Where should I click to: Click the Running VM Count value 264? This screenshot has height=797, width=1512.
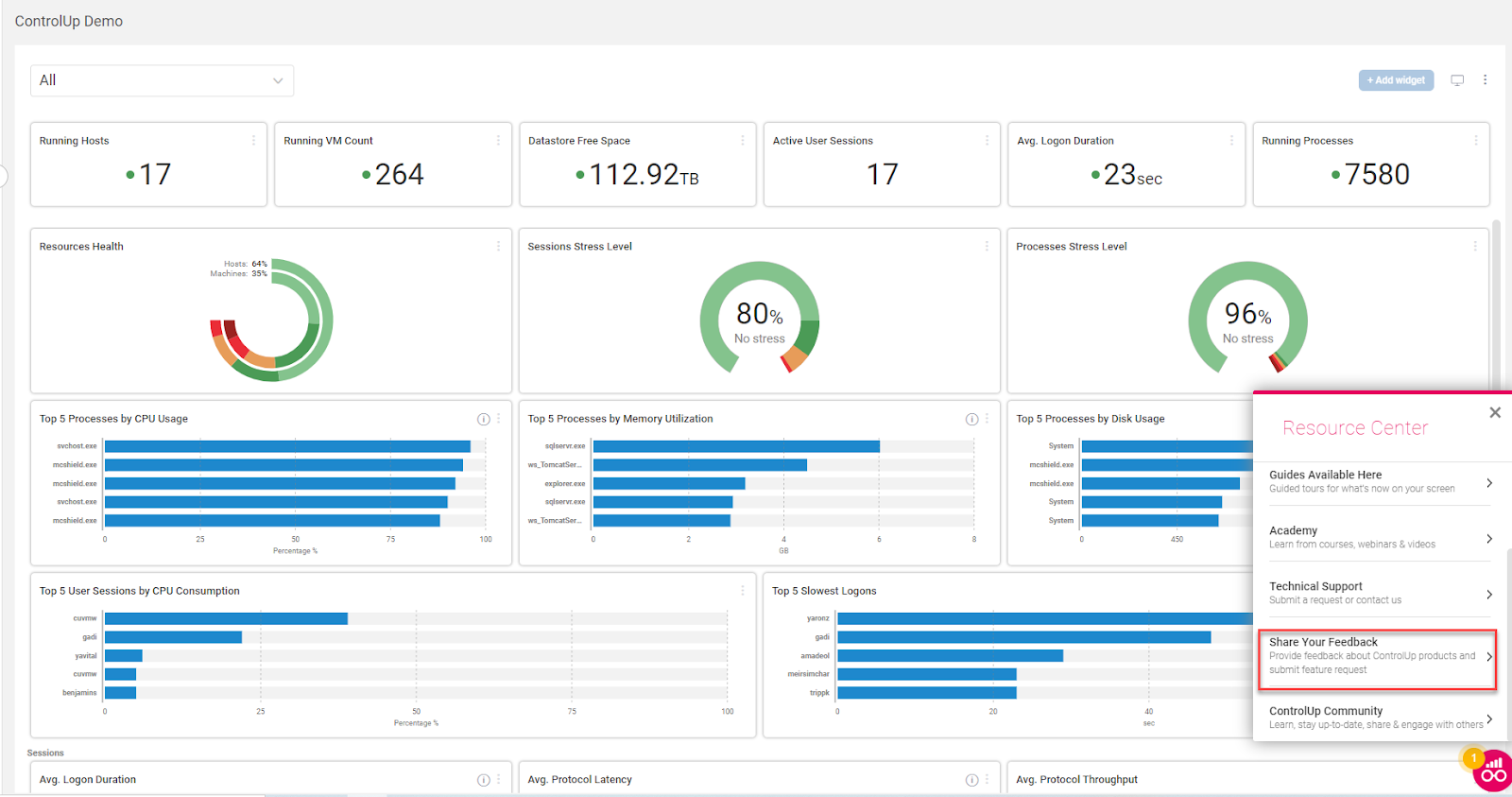399,175
